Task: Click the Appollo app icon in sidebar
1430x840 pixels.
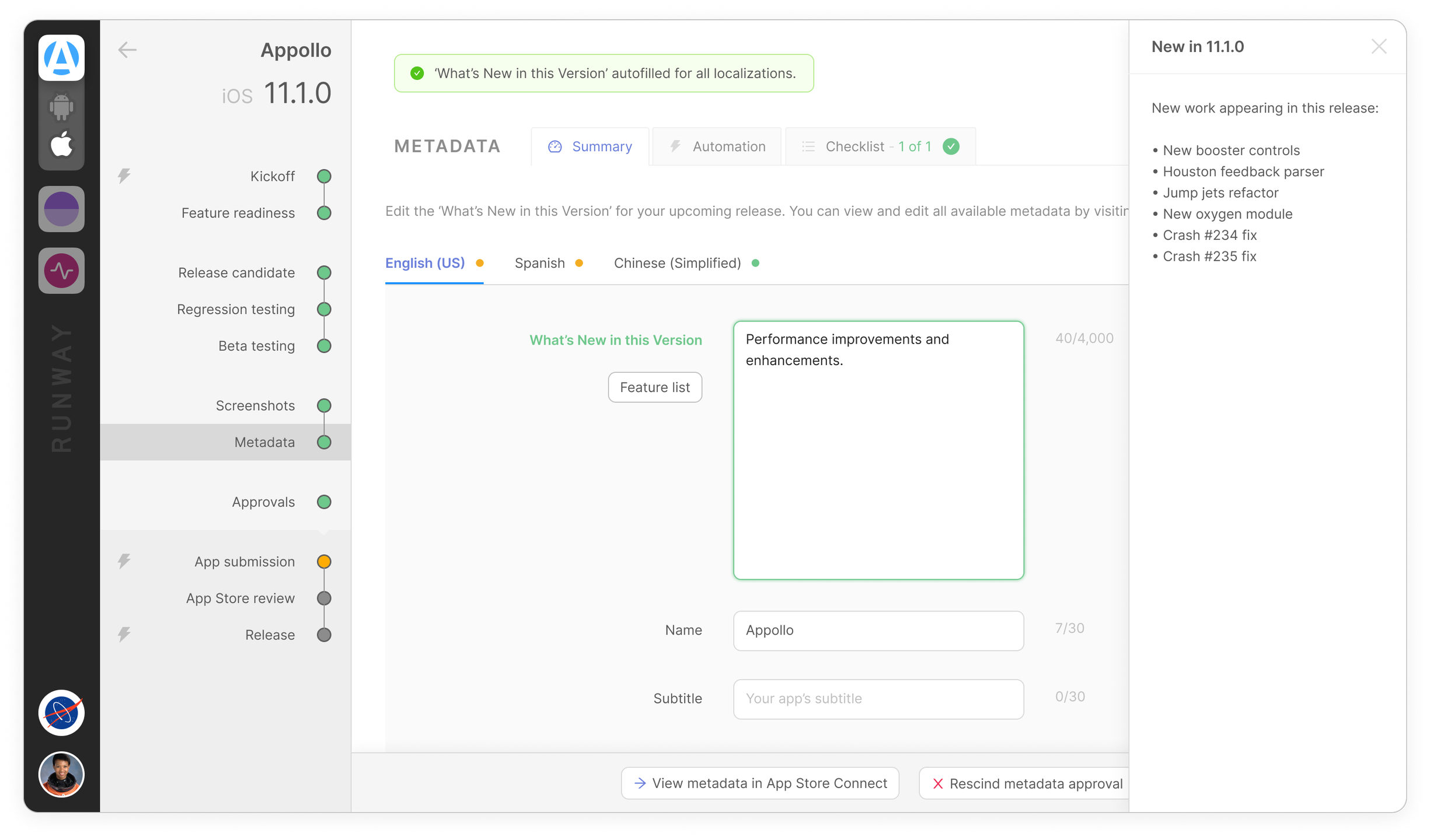Action: point(61,57)
